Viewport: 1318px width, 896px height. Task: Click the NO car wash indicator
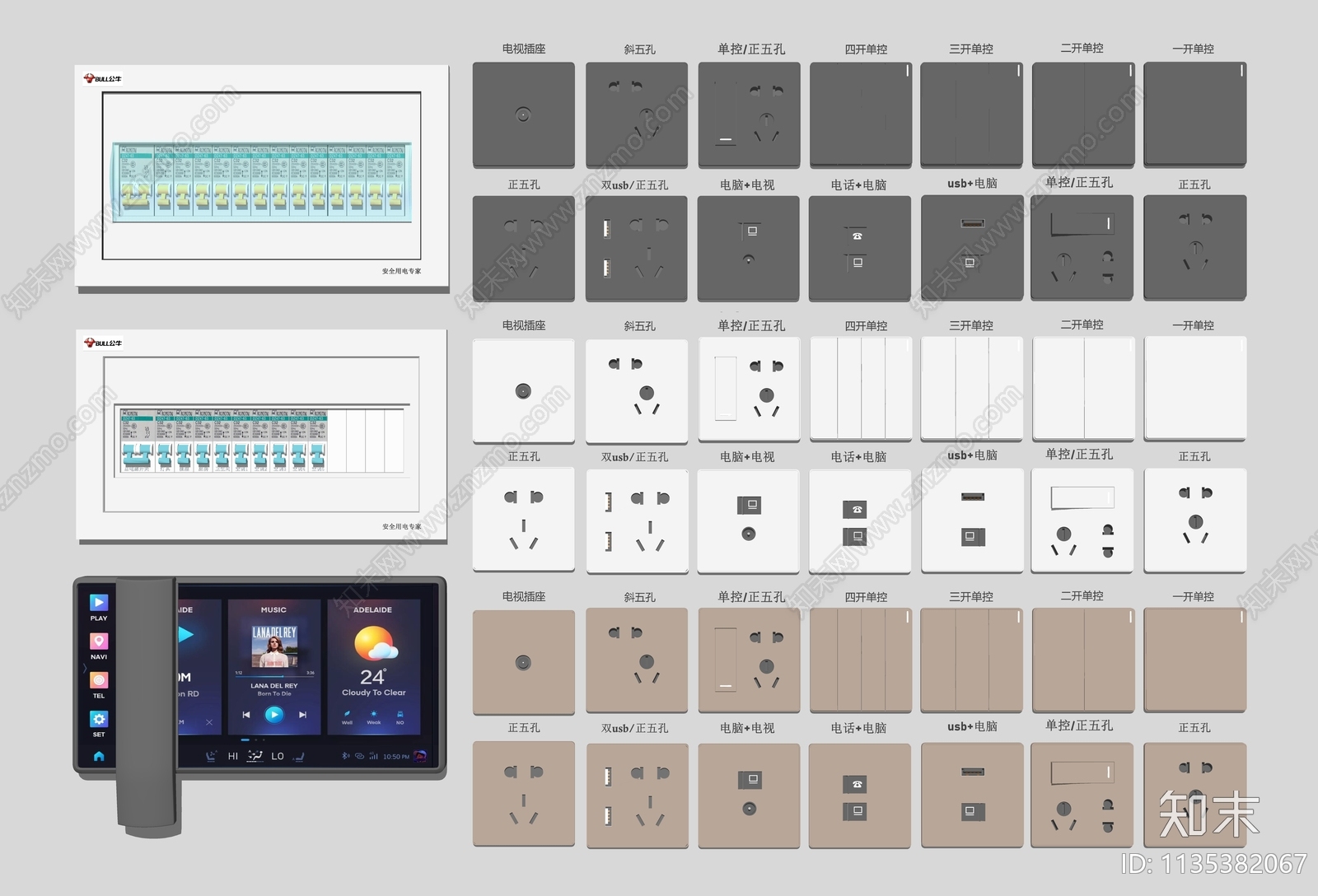coord(400,717)
